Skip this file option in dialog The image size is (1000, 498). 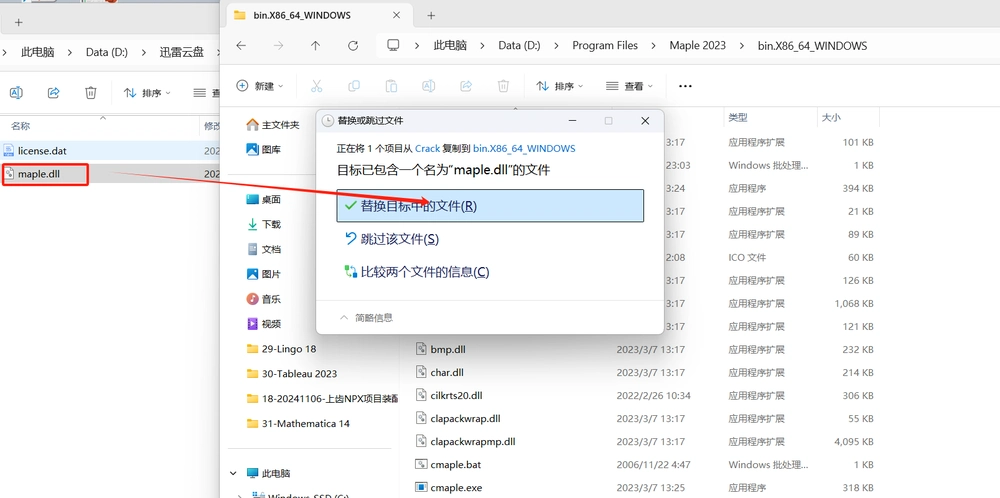391,239
